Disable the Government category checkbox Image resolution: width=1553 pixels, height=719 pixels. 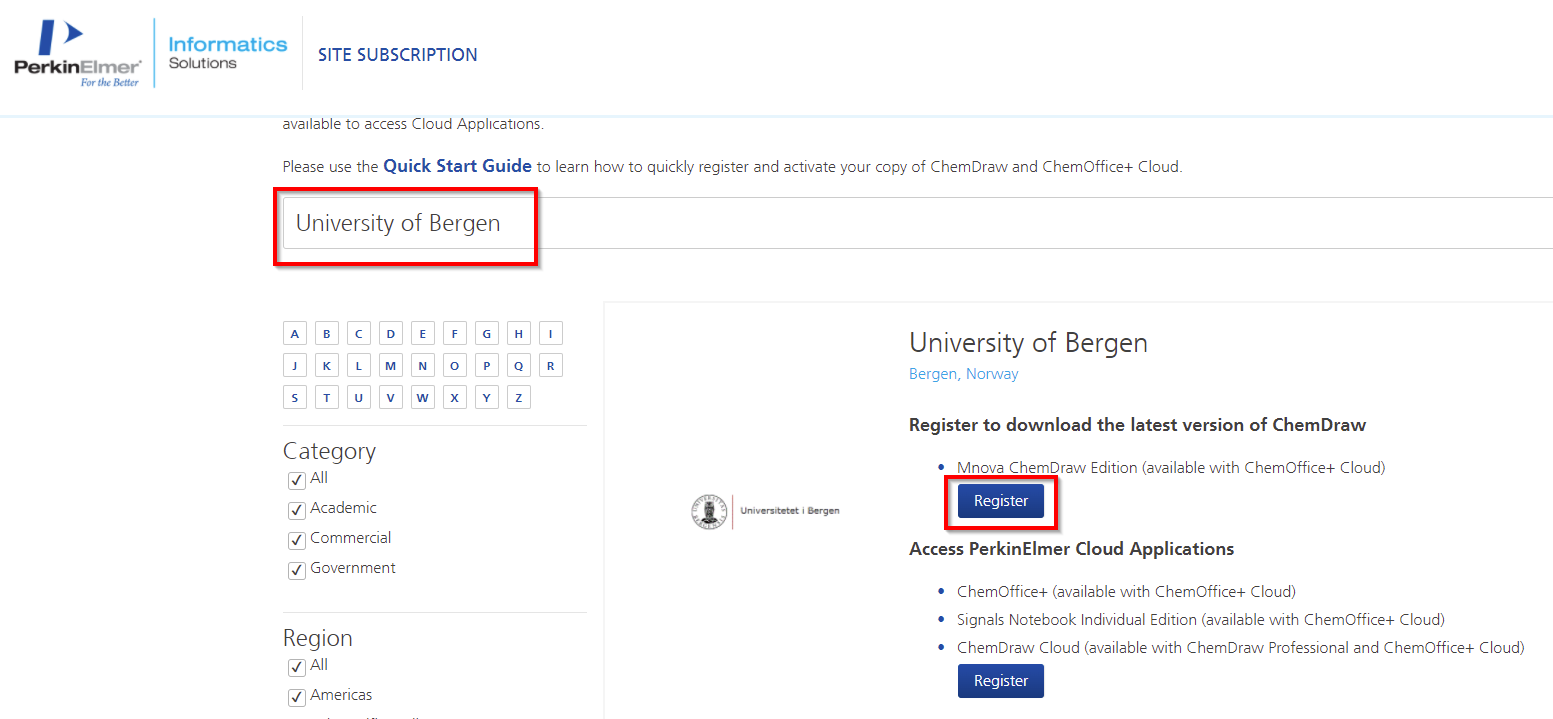(x=296, y=570)
